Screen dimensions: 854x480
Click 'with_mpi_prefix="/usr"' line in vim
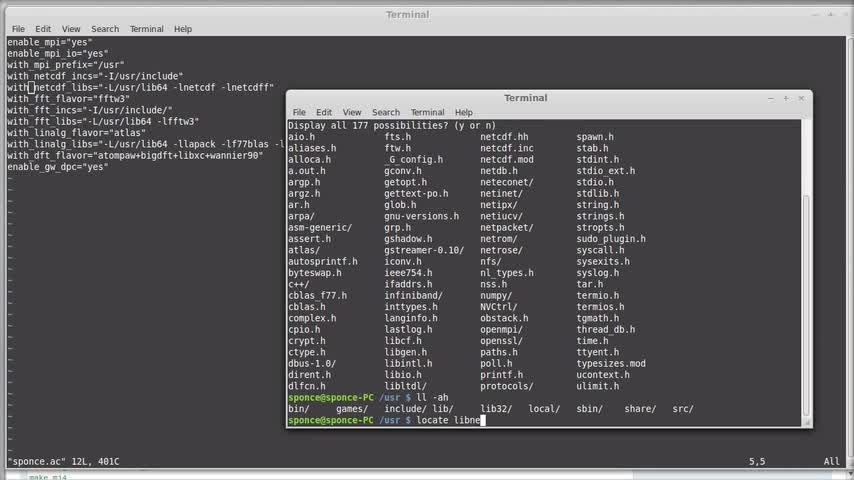pyautogui.click(x=66, y=65)
